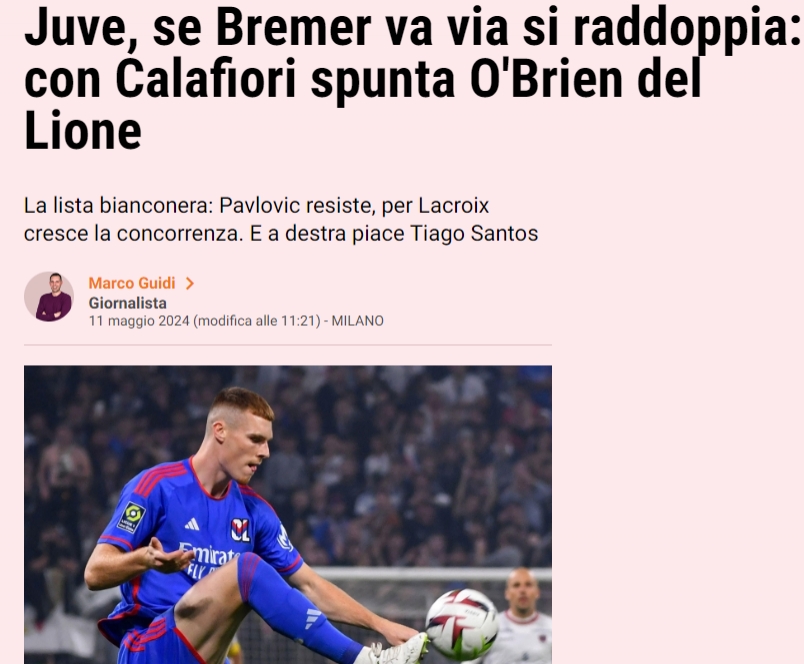The width and height of the screenshot is (804, 664).
Task: Click the Ligue 1 badge on the sleeve
Action: pyautogui.click(x=132, y=517)
